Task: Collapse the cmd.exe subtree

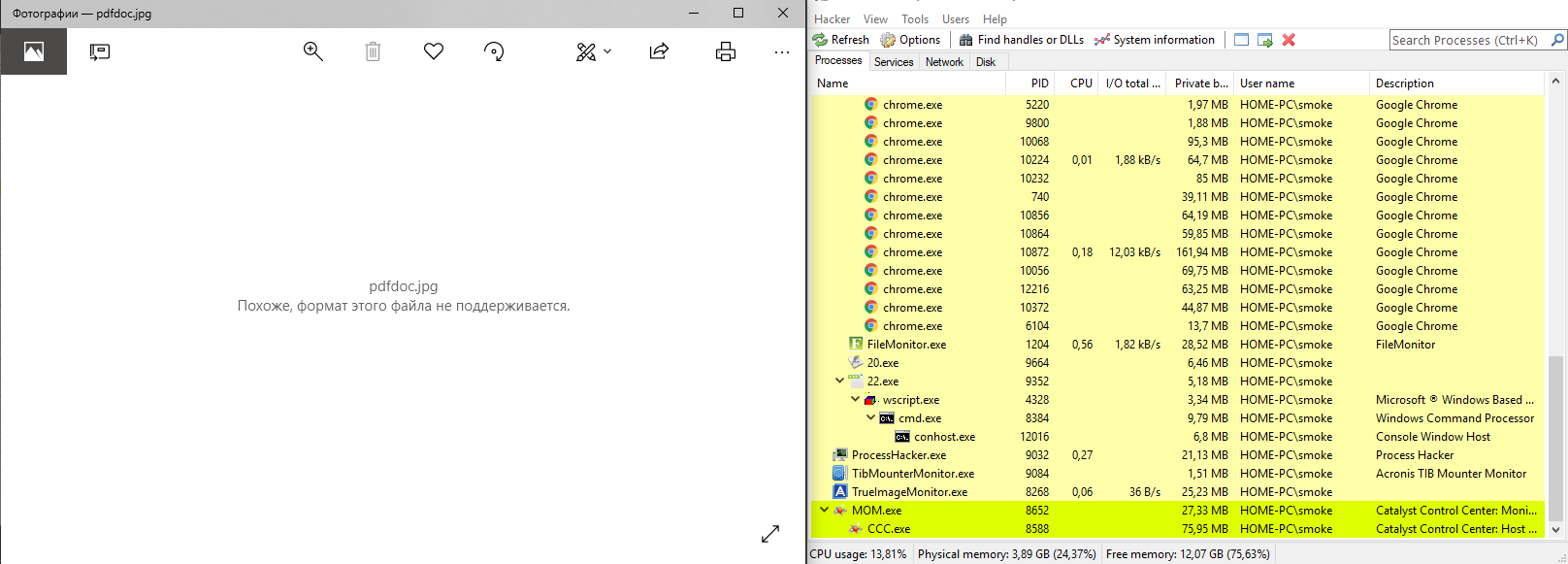Action: click(x=870, y=418)
